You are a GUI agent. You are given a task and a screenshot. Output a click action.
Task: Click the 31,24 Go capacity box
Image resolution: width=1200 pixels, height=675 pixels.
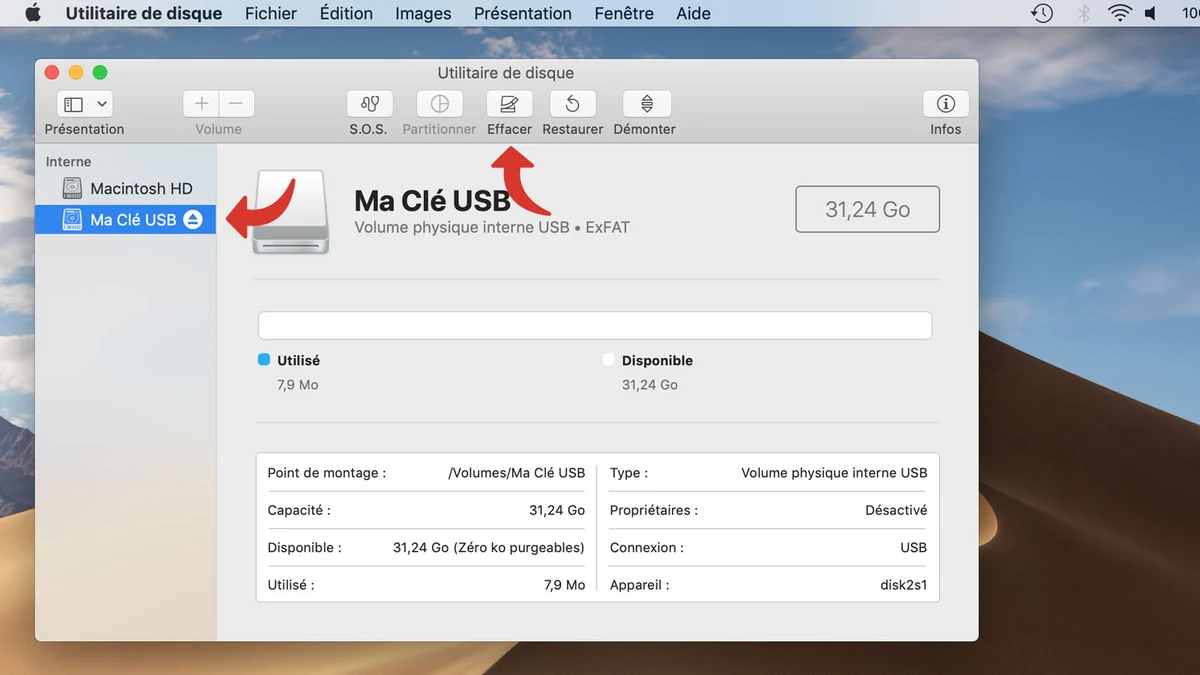[867, 209]
